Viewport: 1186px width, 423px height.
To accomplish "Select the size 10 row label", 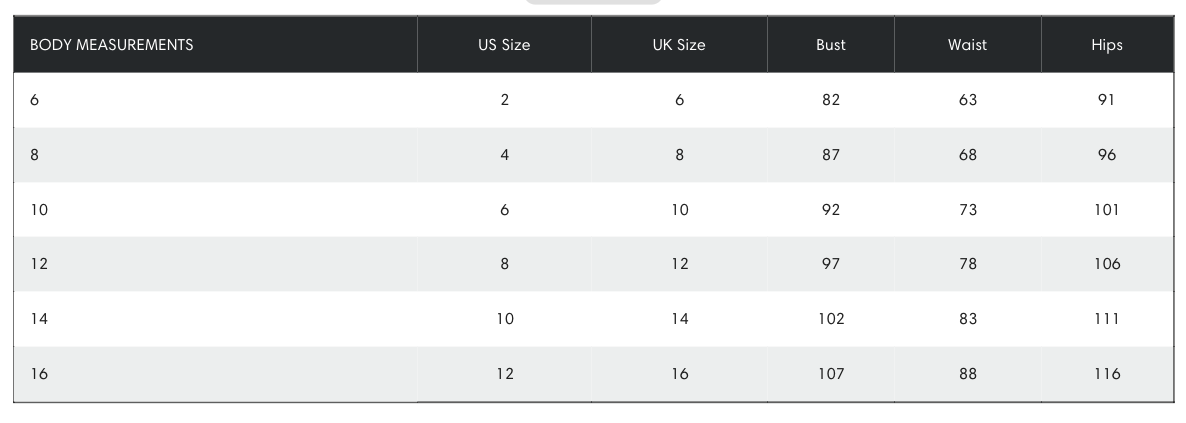I will [x=39, y=210].
